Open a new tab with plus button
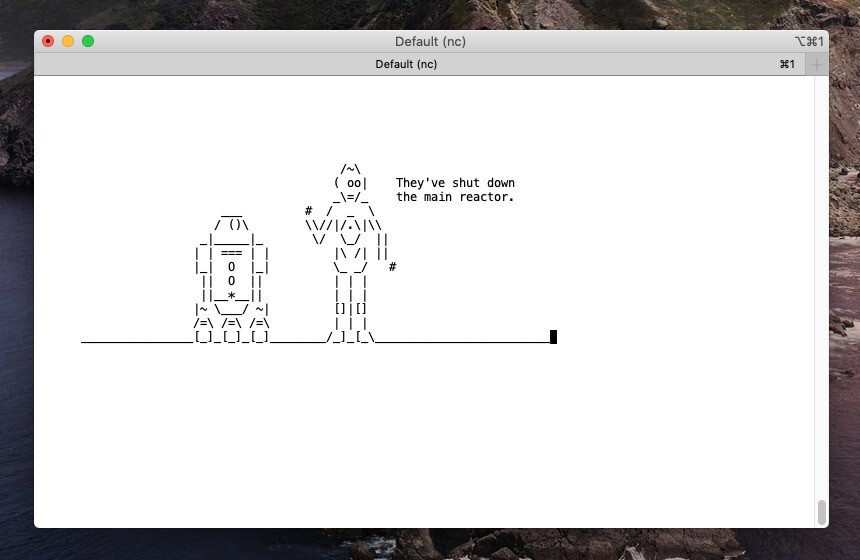This screenshot has width=860, height=560. pos(817,65)
